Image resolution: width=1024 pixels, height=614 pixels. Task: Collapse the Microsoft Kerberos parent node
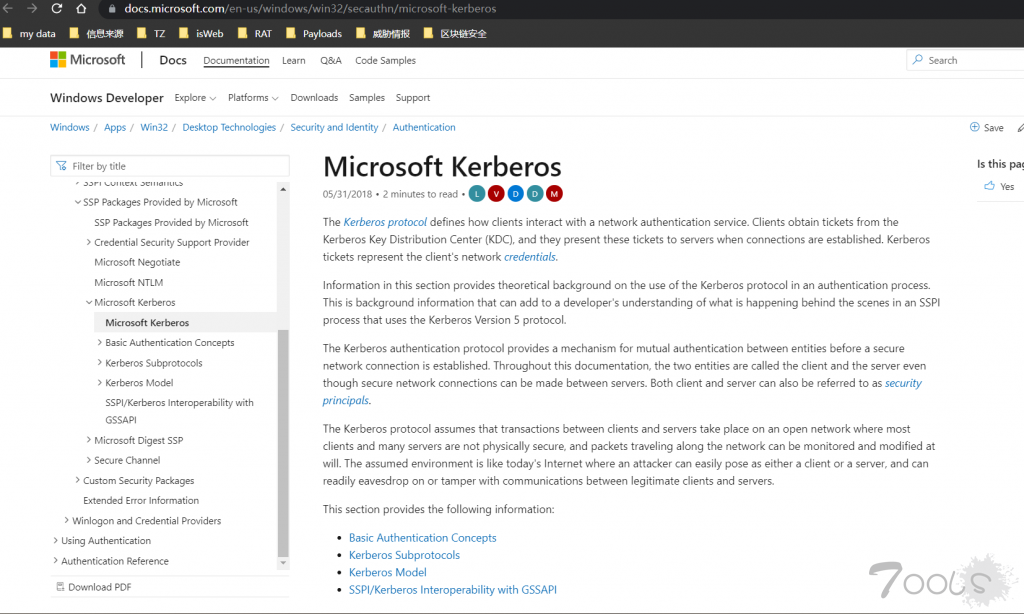pyautogui.click(x=89, y=302)
